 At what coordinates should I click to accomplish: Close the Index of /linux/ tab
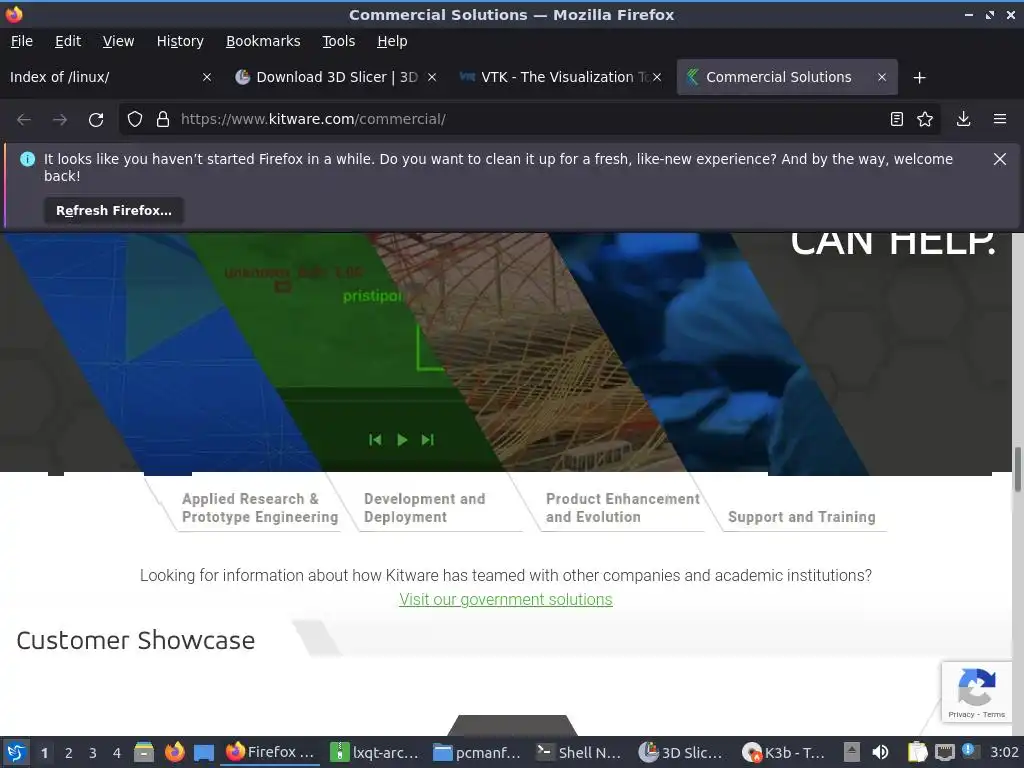coord(207,77)
